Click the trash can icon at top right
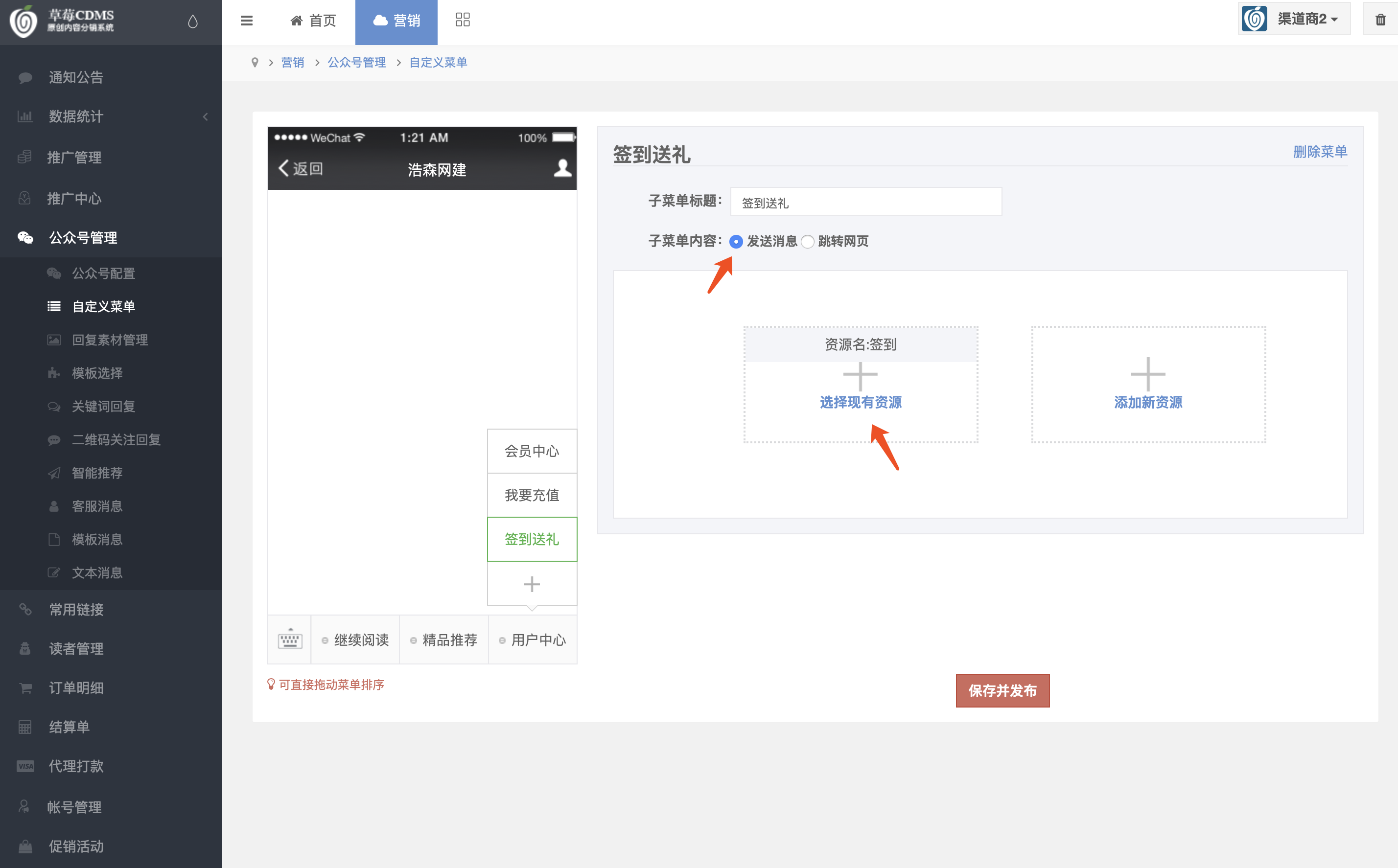 click(1380, 20)
